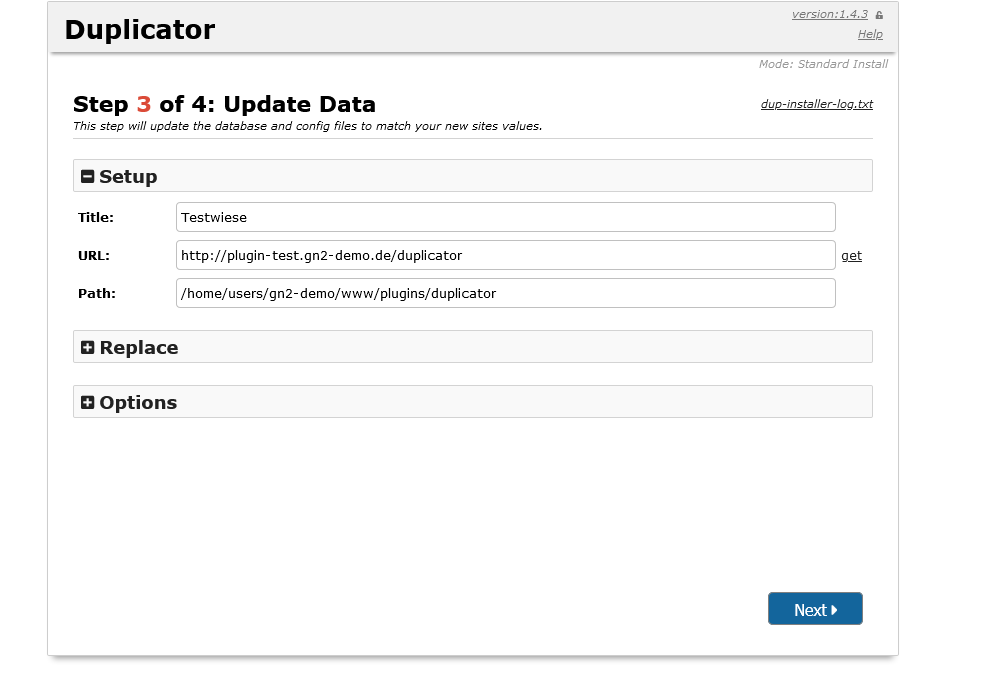
Task: Click the Duplicator title text
Action: (x=140, y=30)
